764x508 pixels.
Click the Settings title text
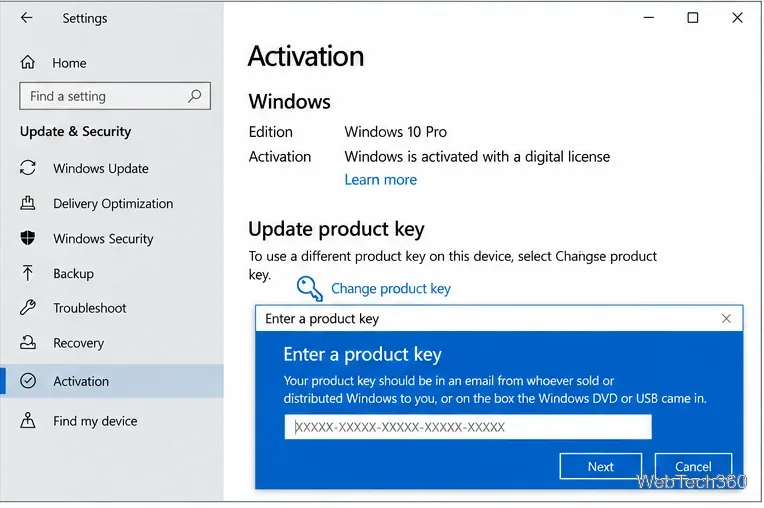point(85,19)
